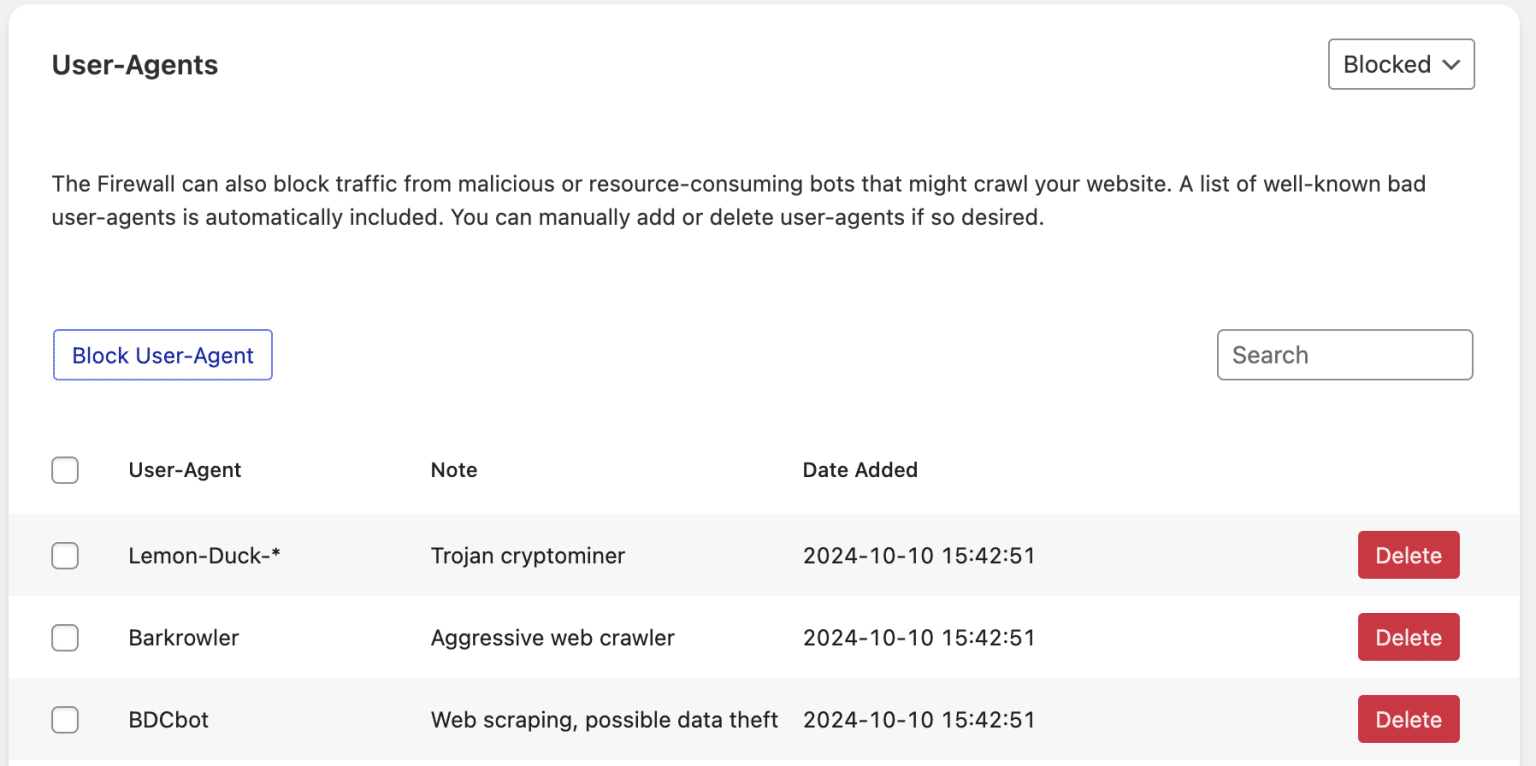
Task: Click the Note column header
Action: 454,470
